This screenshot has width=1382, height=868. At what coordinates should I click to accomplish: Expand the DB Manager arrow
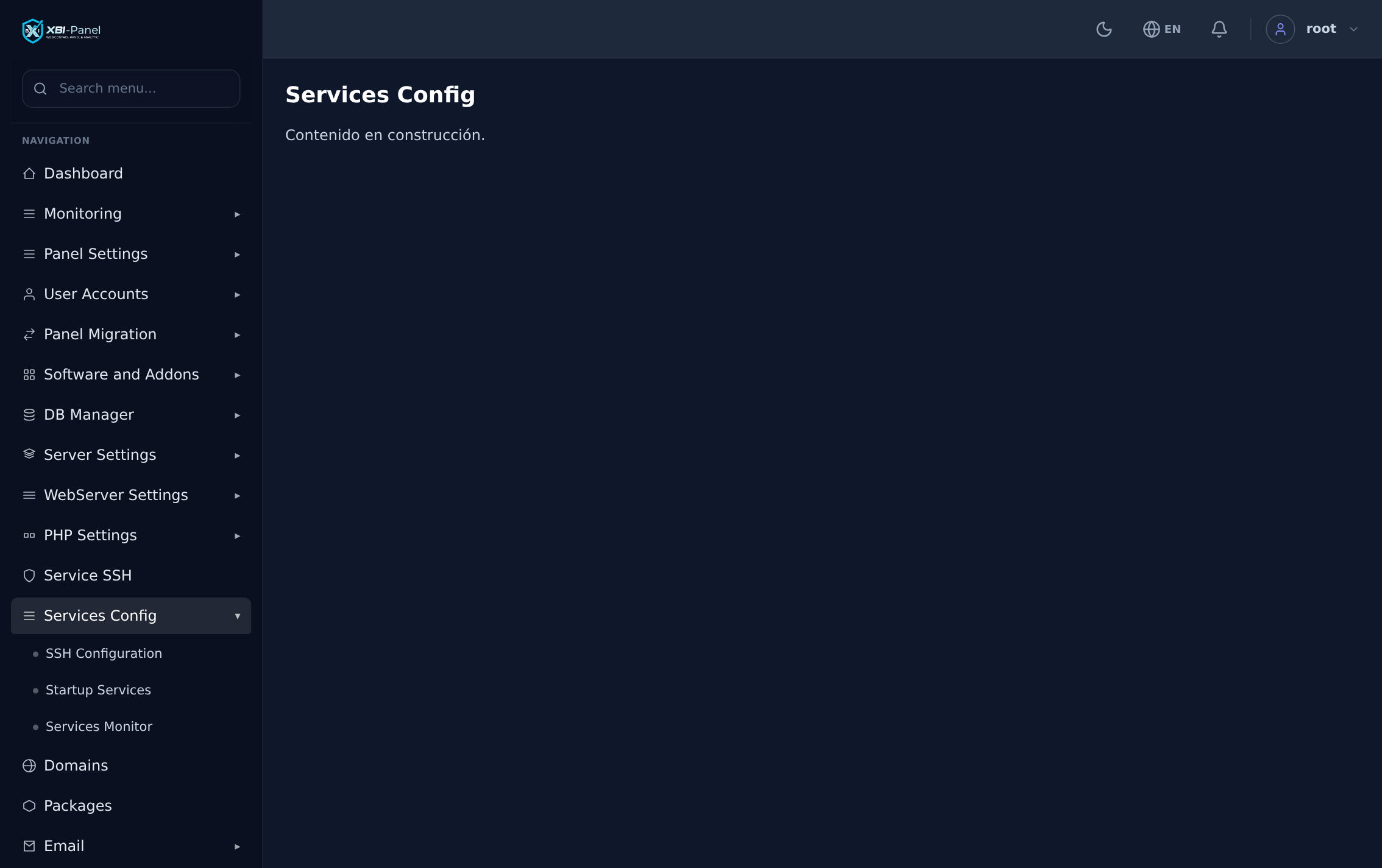(x=238, y=415)
